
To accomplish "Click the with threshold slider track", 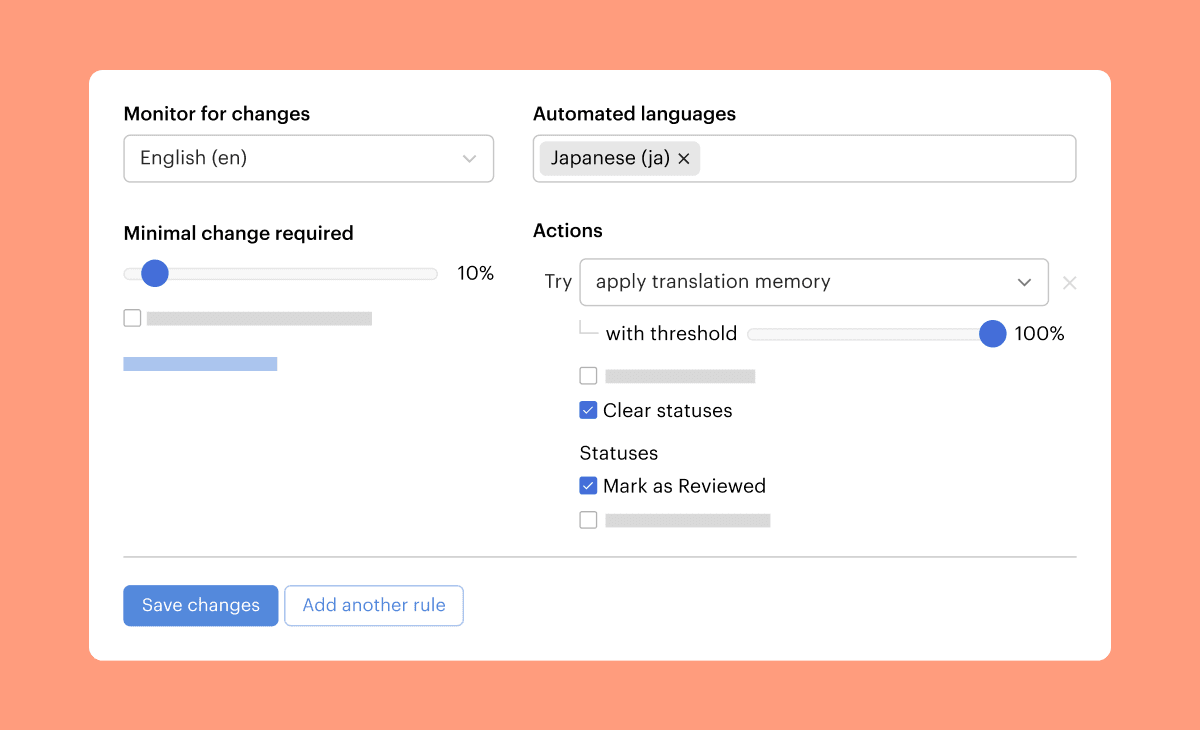I will click(860, 334).
